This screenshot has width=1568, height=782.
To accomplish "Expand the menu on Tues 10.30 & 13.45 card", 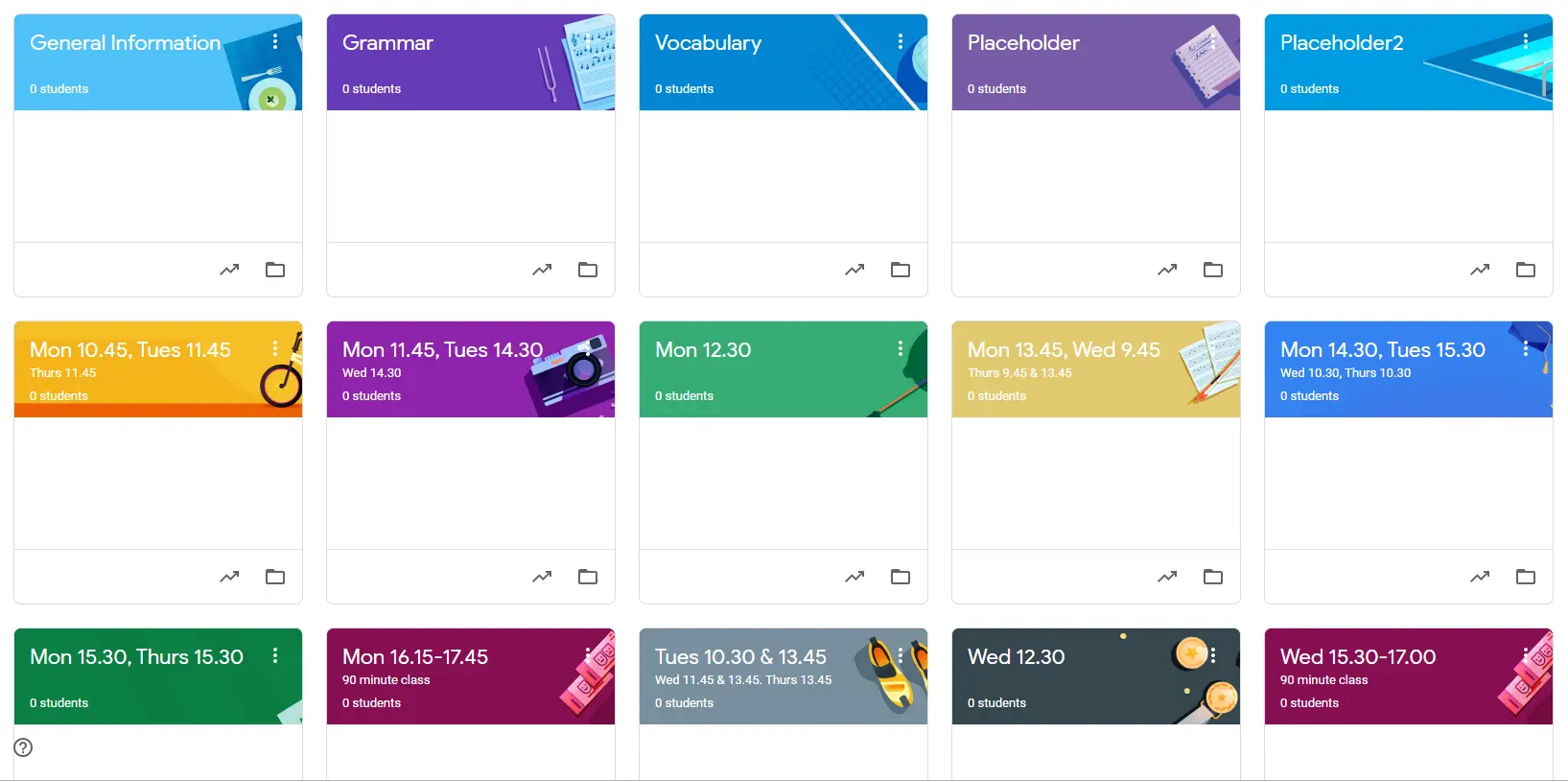I will pos(901,655).
